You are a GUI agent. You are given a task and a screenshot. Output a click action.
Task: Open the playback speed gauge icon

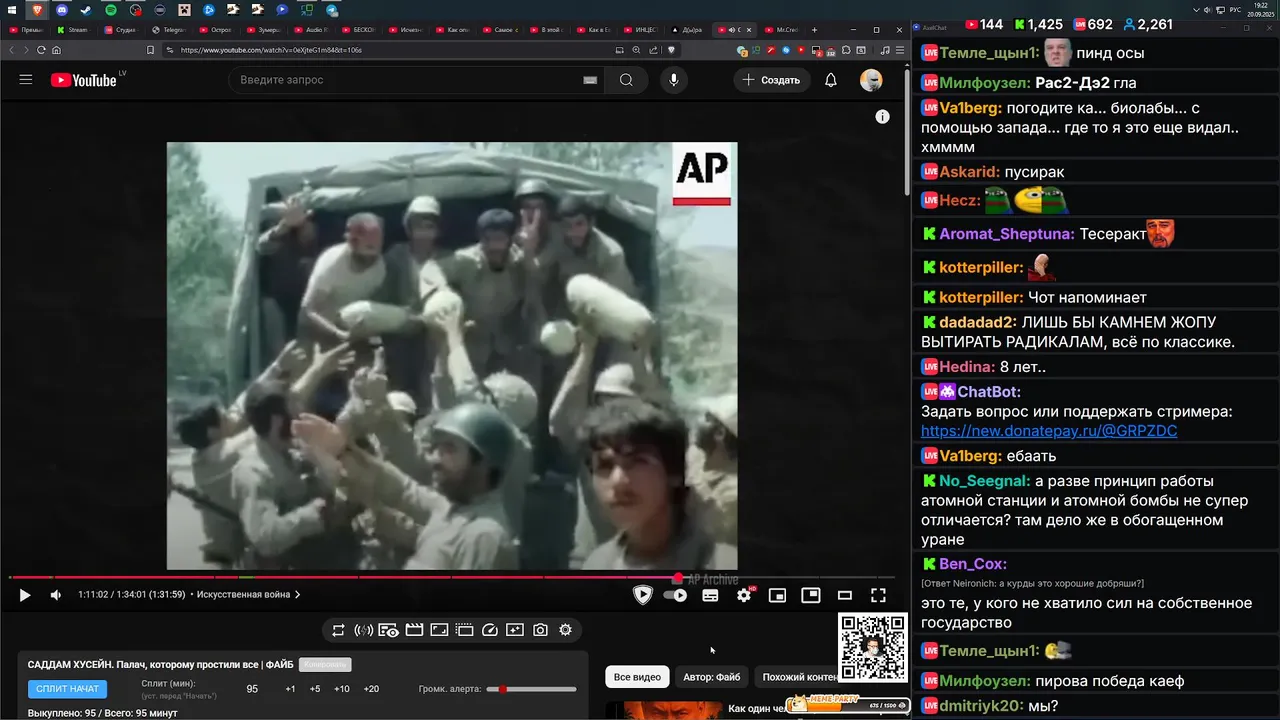(x=490, y=630)
